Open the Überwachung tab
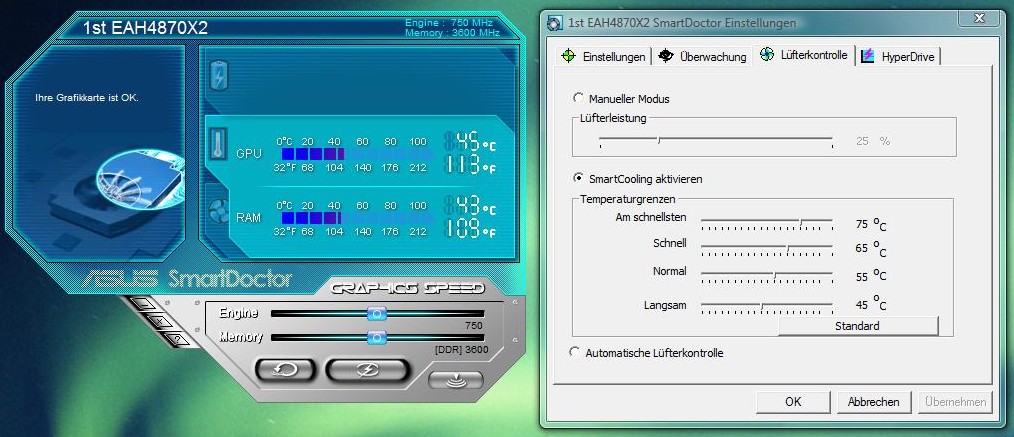This screenshot has height=437, width=1014. click(702, 56)
